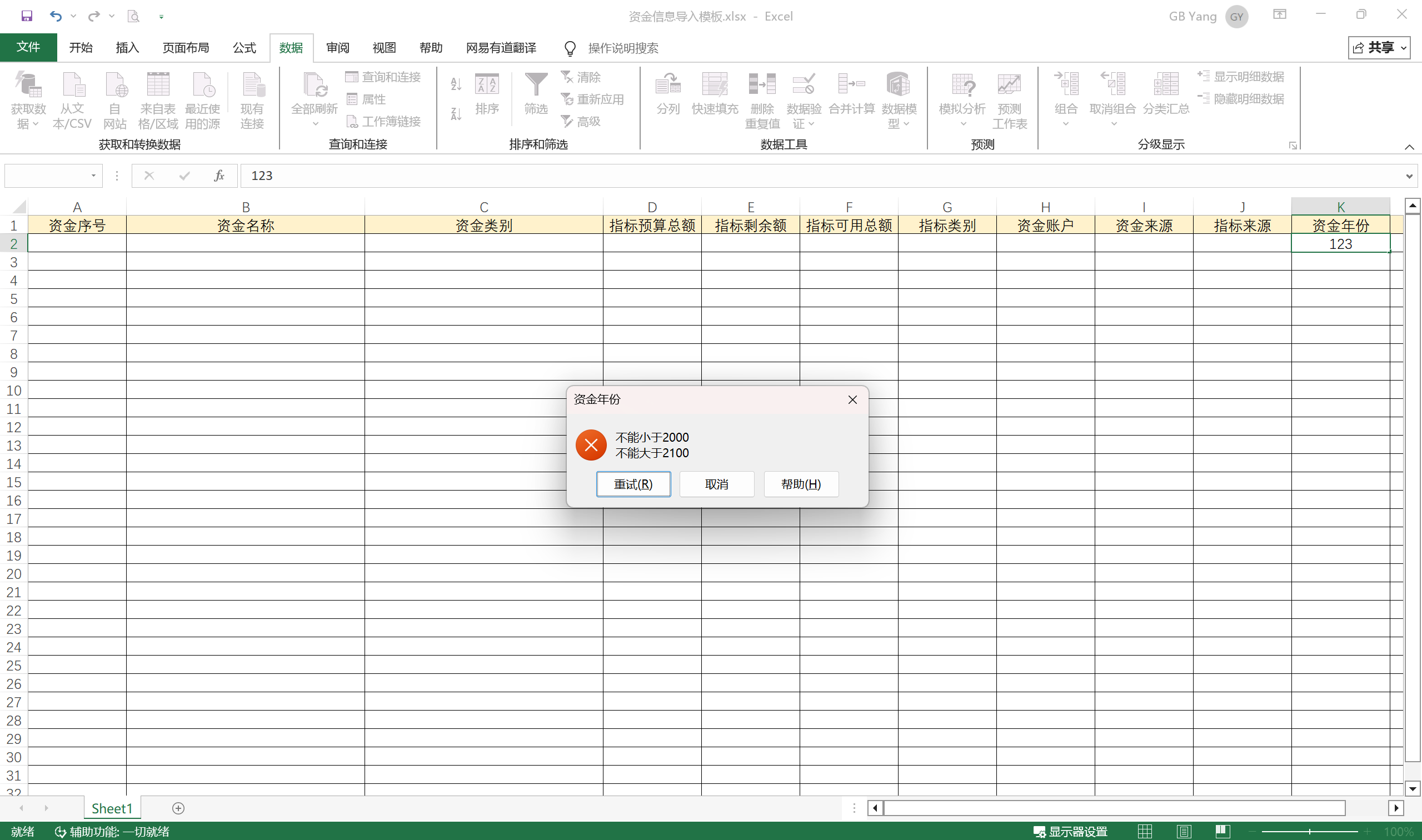Open Print Preview from quick access toolbar
The height and width of the screenshot is (840, 1422).
pyautogui.click(x=133, y=16)
